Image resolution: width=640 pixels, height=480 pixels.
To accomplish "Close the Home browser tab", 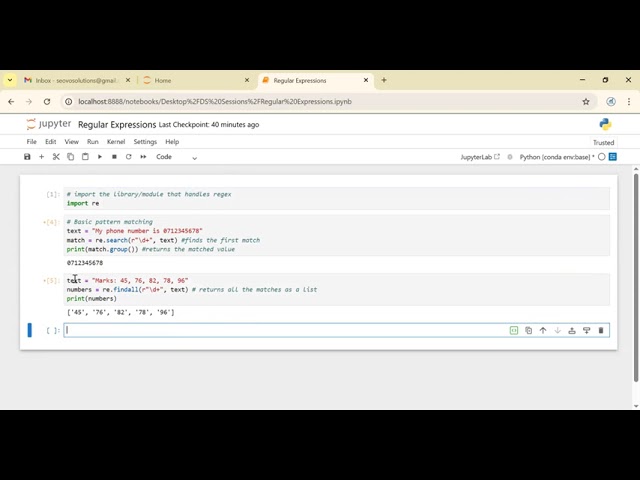I will point(247,80).
